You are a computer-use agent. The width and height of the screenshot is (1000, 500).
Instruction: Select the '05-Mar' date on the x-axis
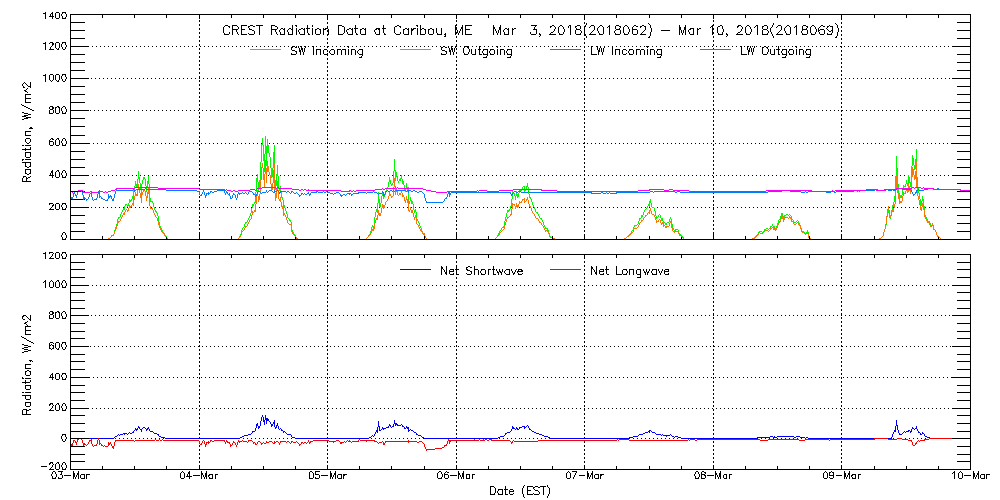[328, 476]
